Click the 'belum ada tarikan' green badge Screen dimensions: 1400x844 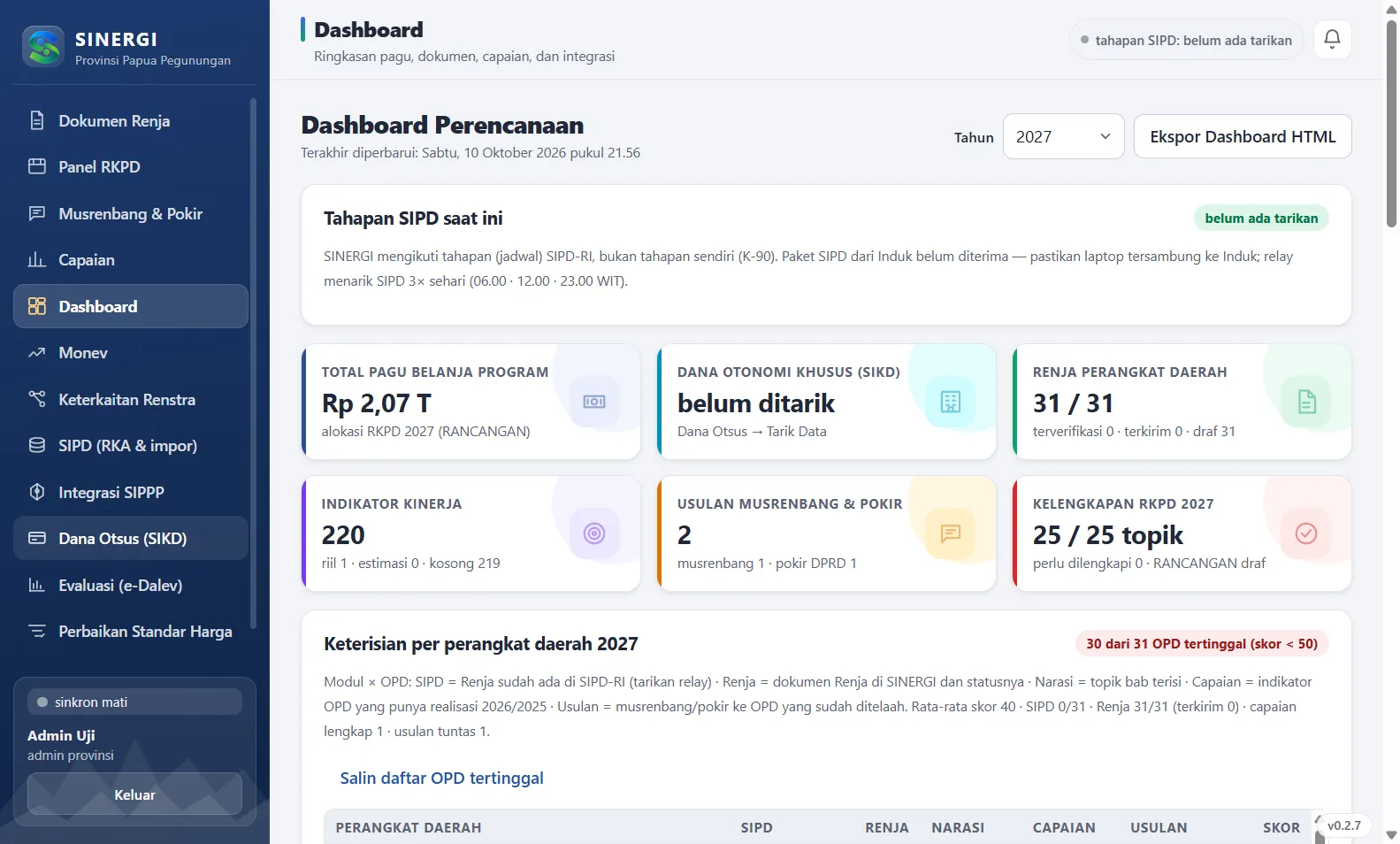pyautogui.click(x=1261, y=219)
